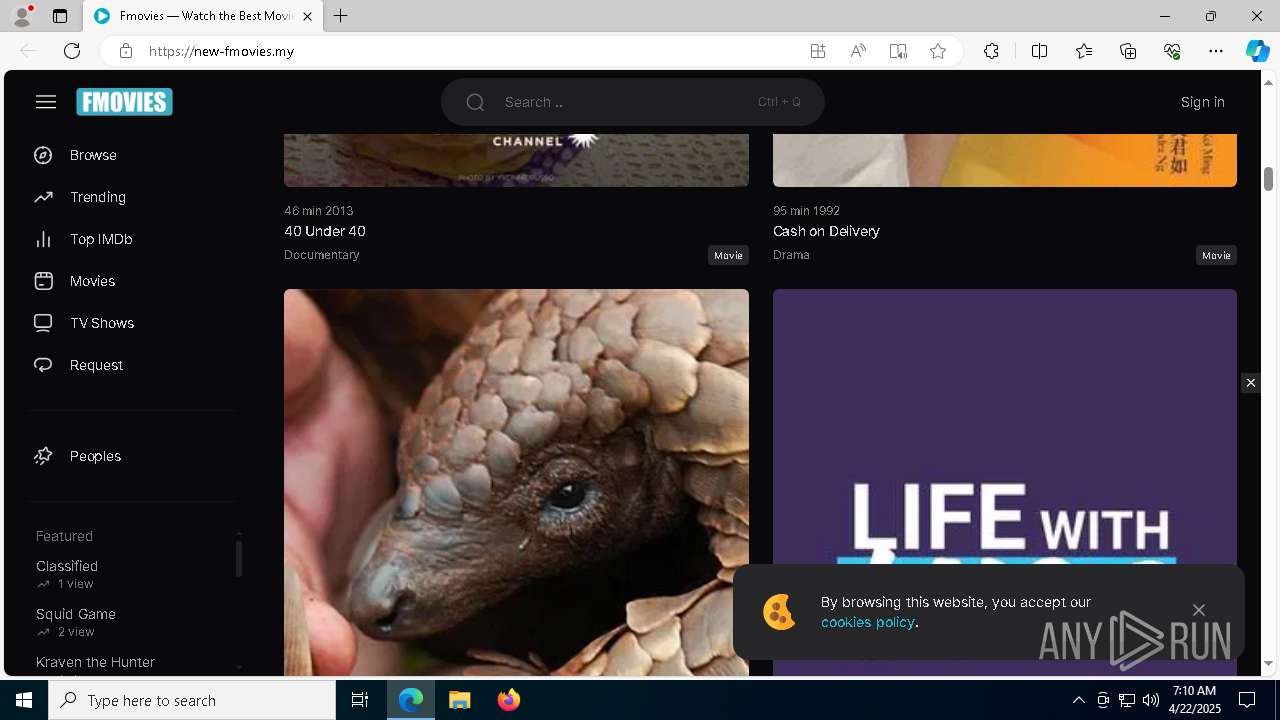Click the taskbar search box
This screenshot has width=1280, height=720.
192,700
